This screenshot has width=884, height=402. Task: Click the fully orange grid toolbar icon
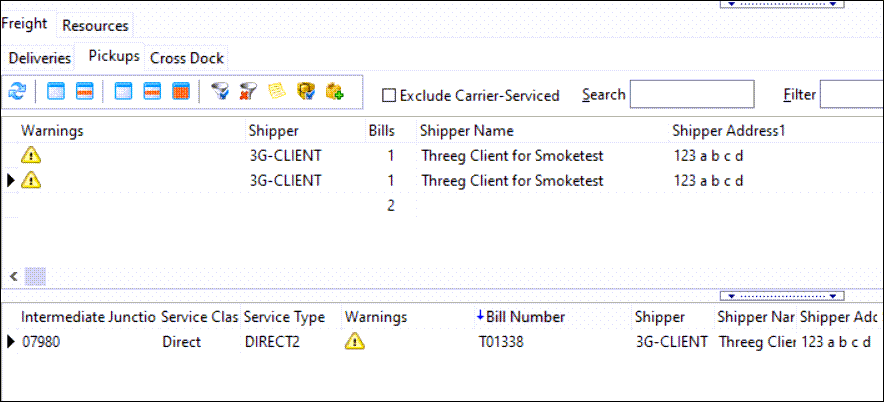tap(181, 92)
